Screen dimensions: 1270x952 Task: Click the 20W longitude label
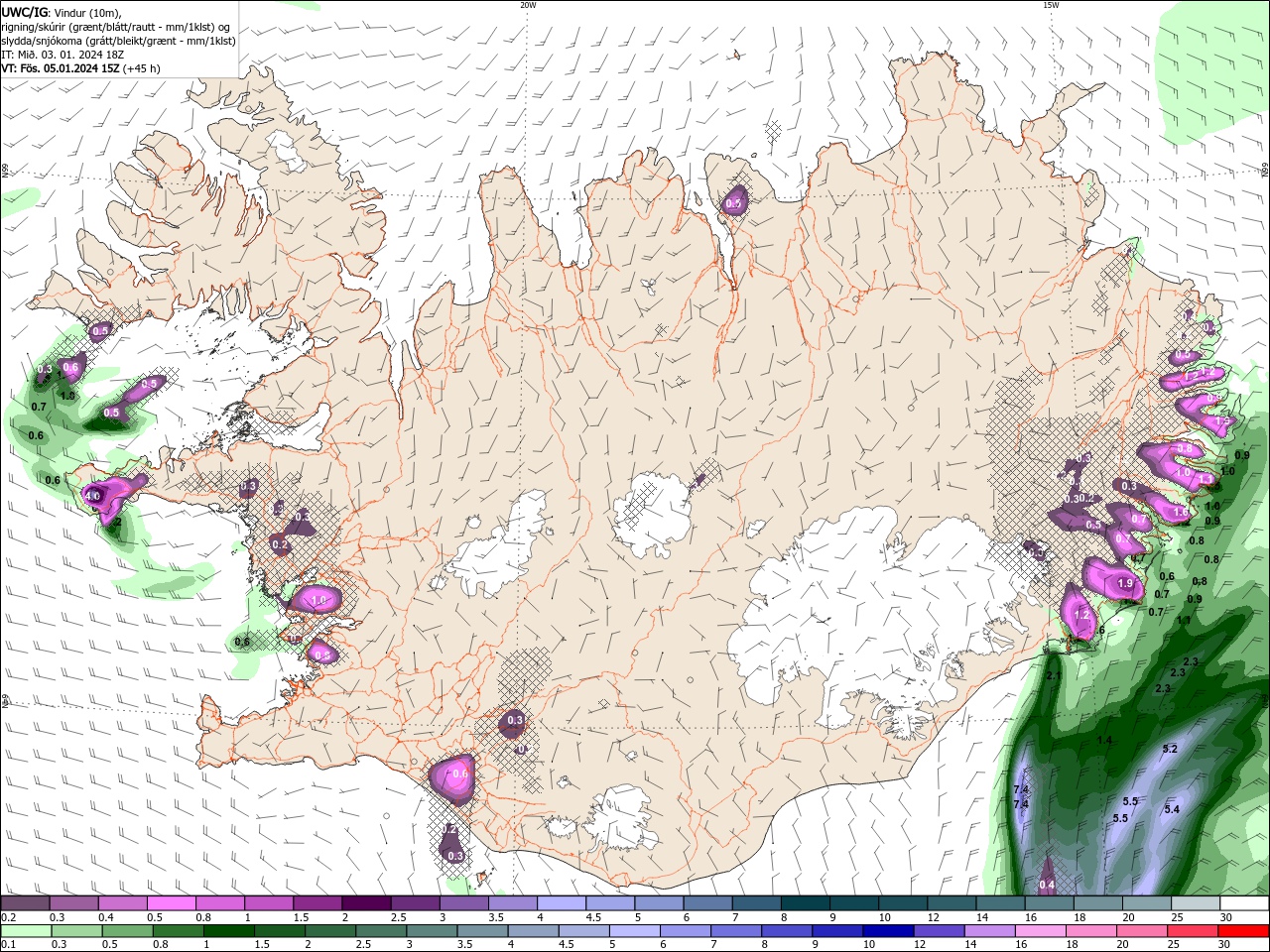[528, 5]
